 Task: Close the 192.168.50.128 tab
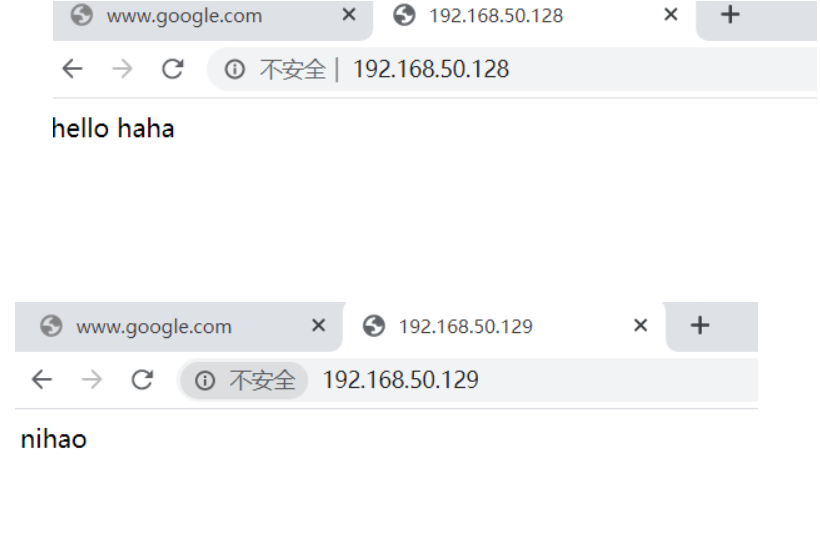(670, 15)
